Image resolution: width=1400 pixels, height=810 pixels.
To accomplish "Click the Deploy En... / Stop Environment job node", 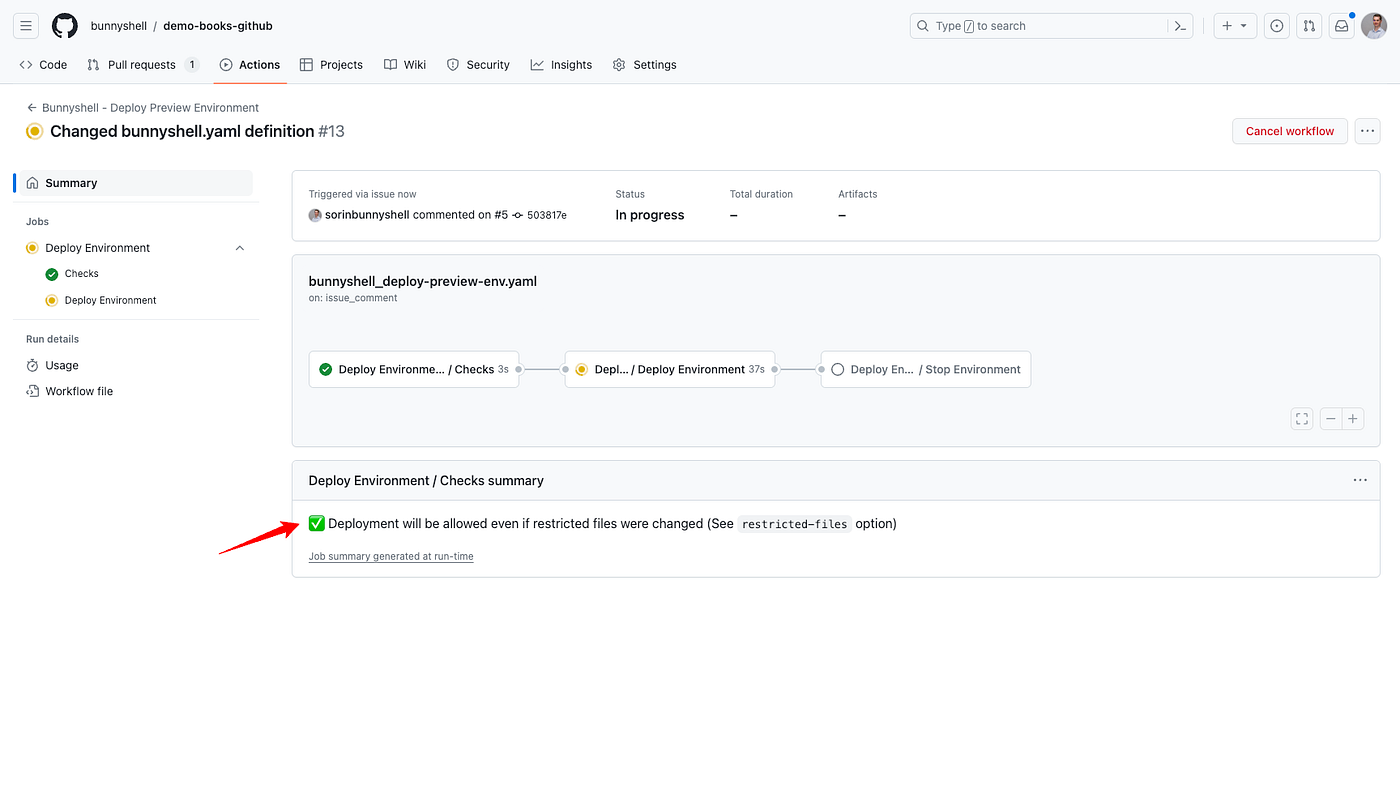I will point(926,369).
